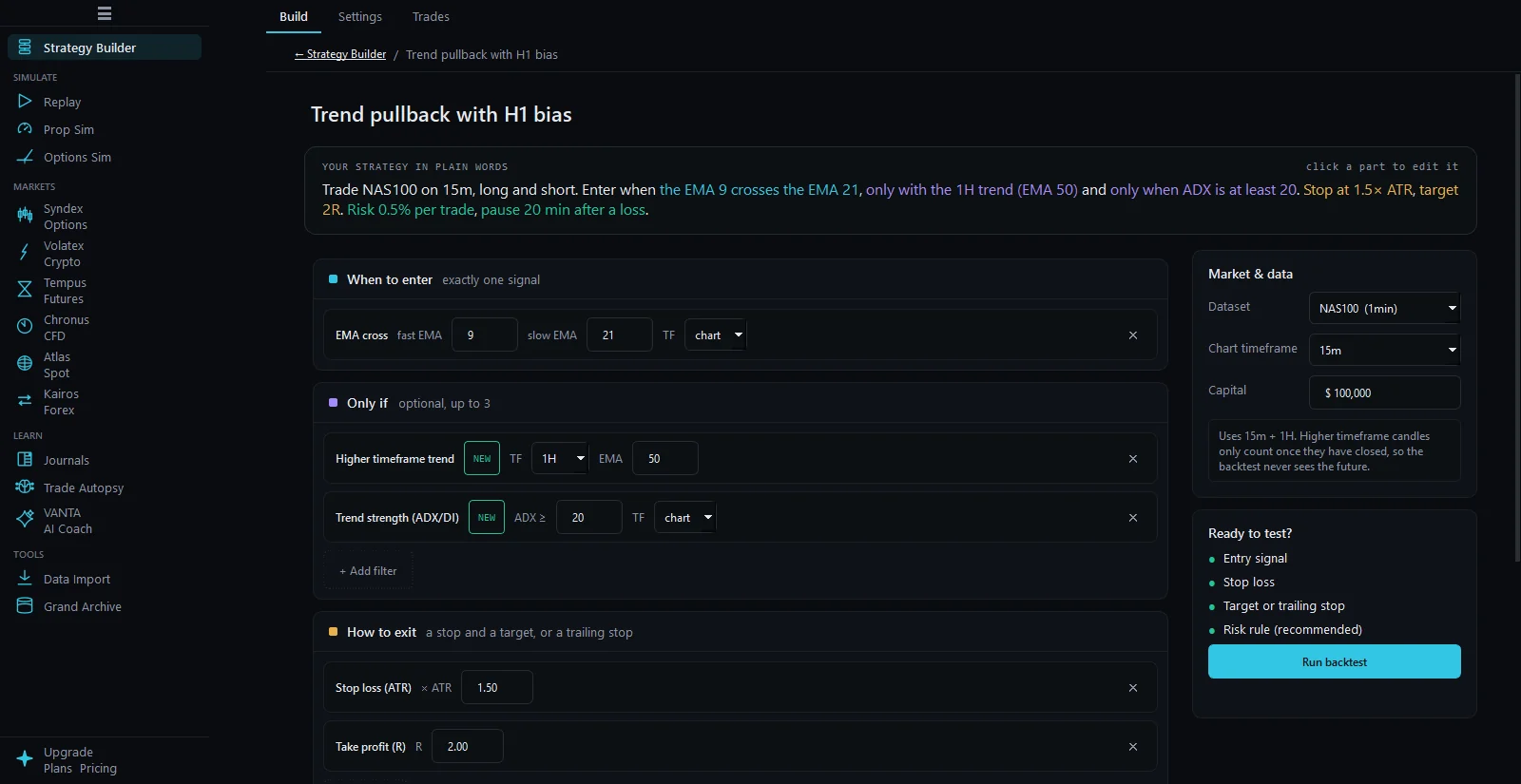The image size is (1521, 784).
Task: Open Higher timeframe trend 1H dropdown
Action: (x=560, y=458)
